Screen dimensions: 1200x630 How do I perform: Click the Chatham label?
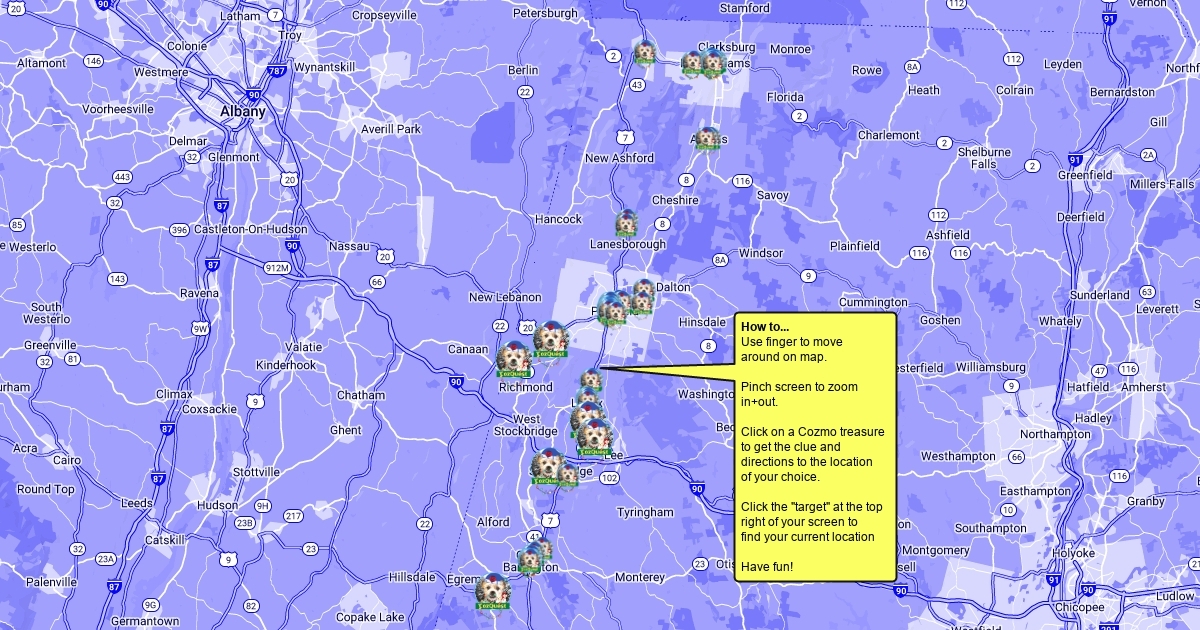(360, 395)
